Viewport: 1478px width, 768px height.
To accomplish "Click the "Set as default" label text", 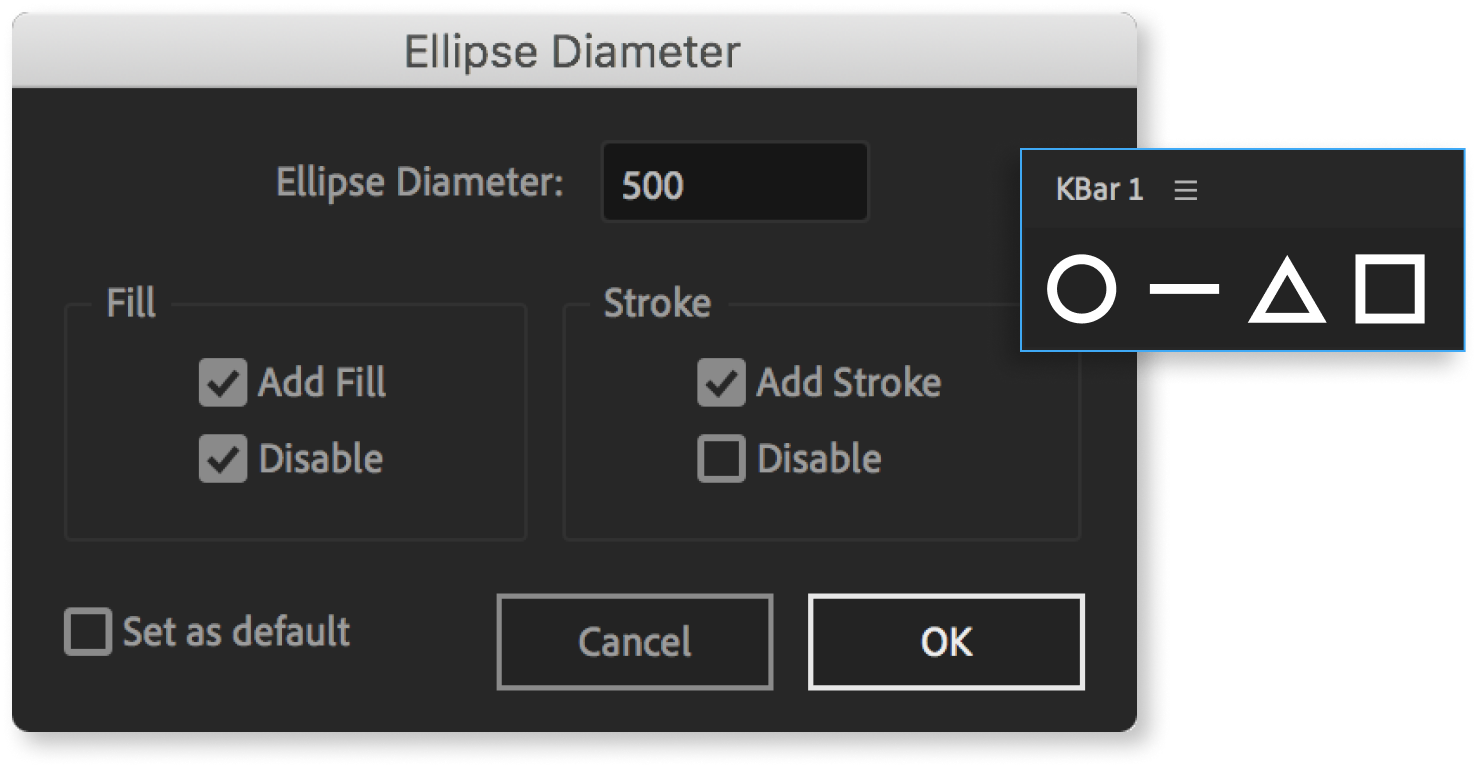I will point(236,632).
